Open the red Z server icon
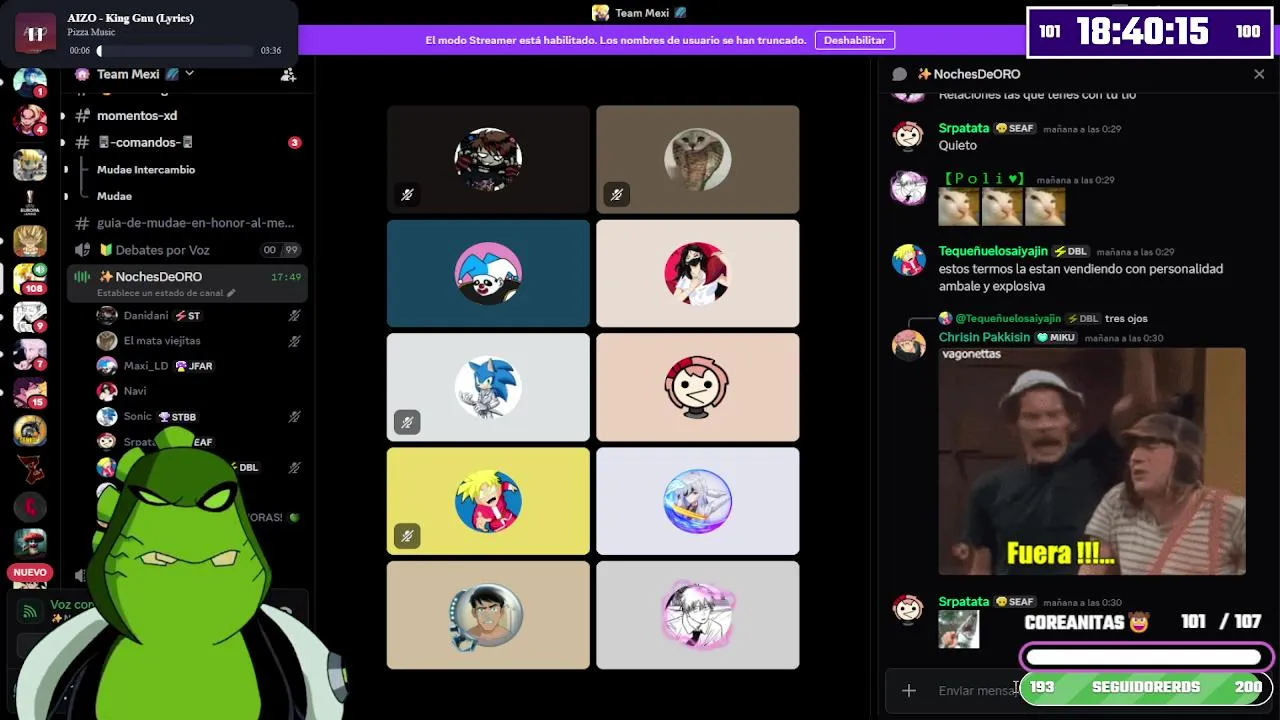This screenshot has width=1280, height=720. coord(29,468)
